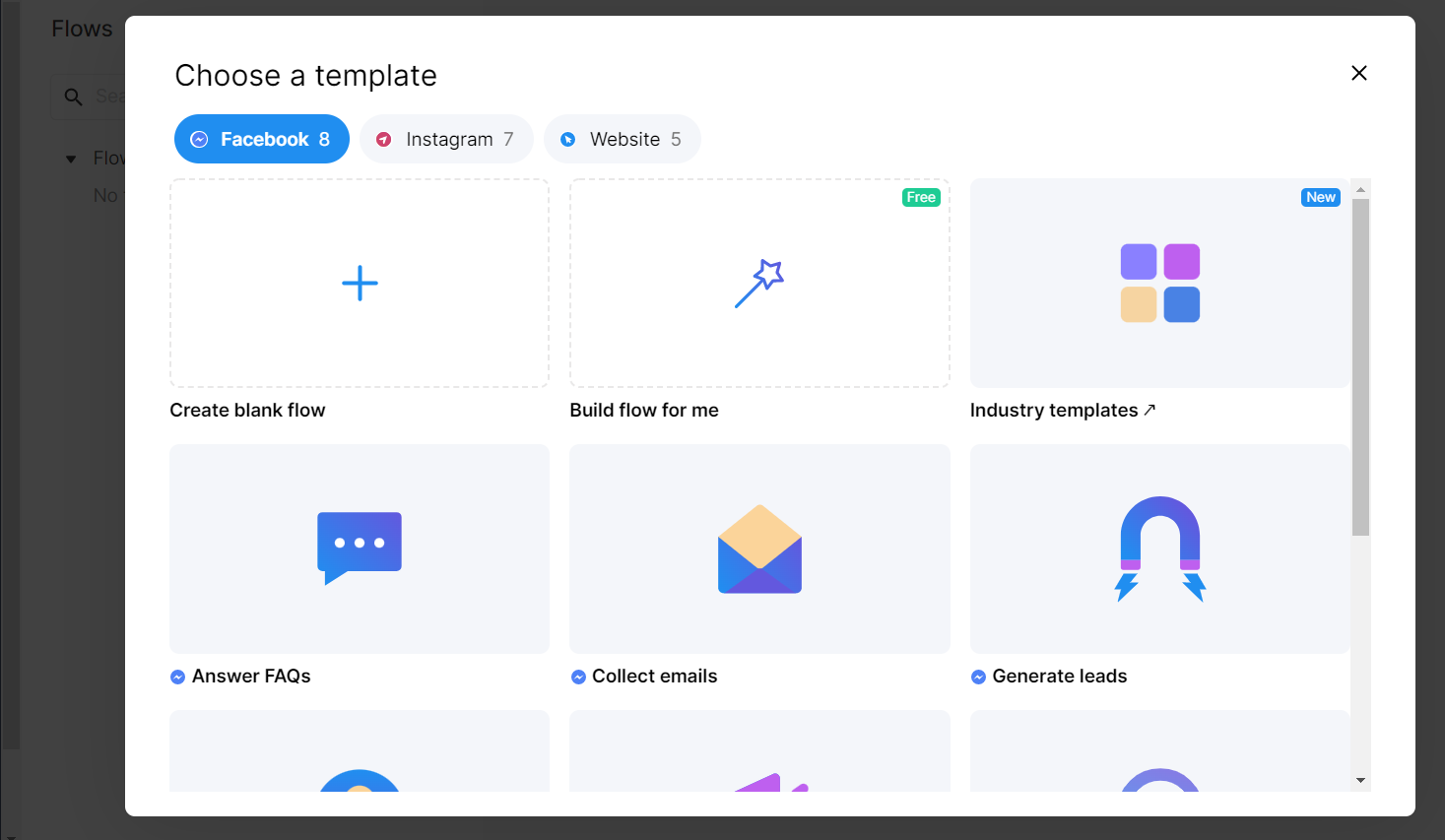The height and width of the screenshot is (840, 1445).
Task: Click the plus icon for blank flow
Action: tap(360, 284)
